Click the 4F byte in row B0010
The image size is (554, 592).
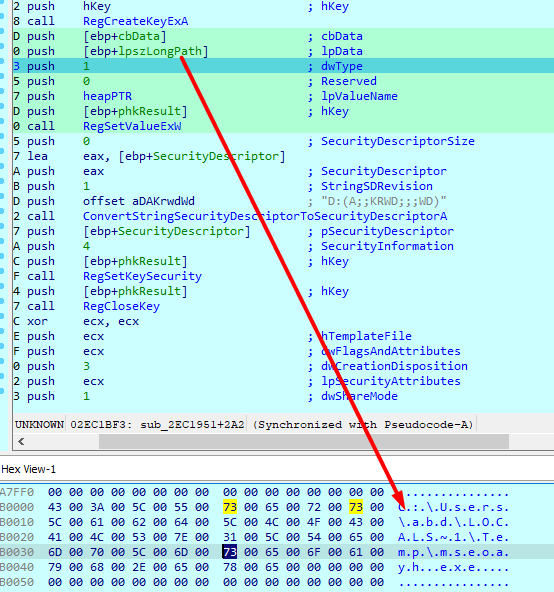tap(313, 522)
